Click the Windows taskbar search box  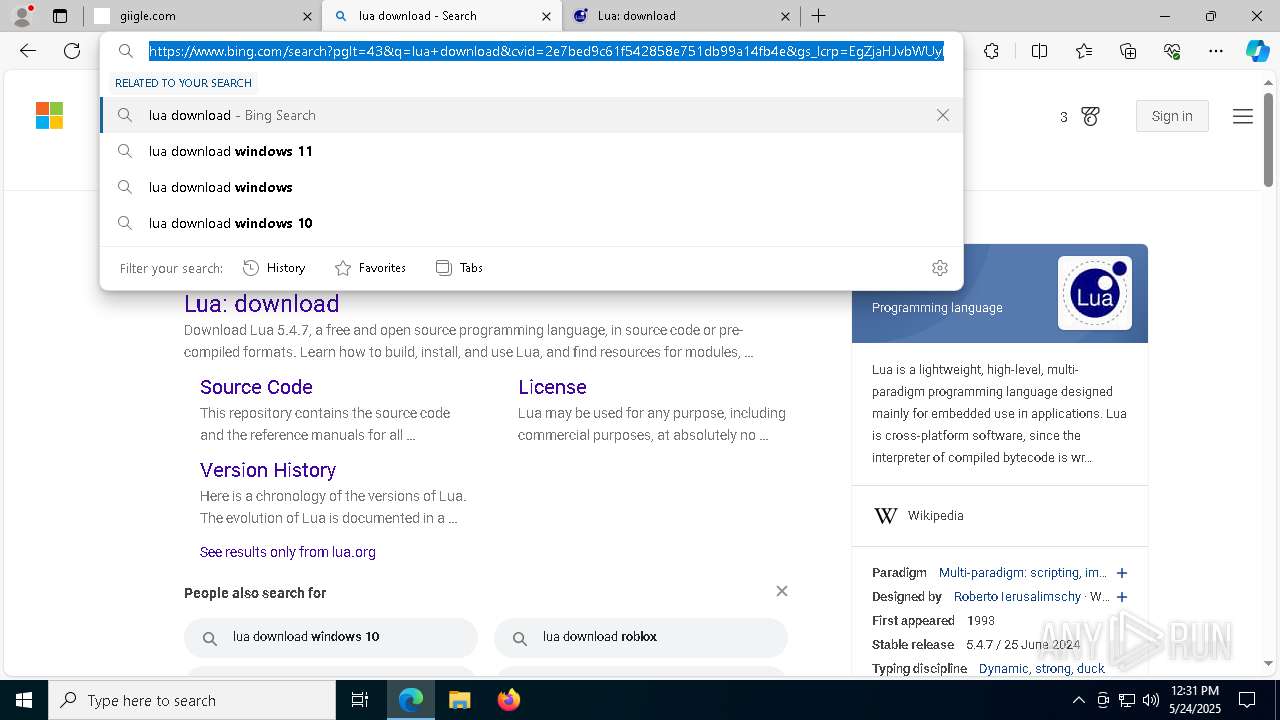pyautogui.click(x=192, y=700)
